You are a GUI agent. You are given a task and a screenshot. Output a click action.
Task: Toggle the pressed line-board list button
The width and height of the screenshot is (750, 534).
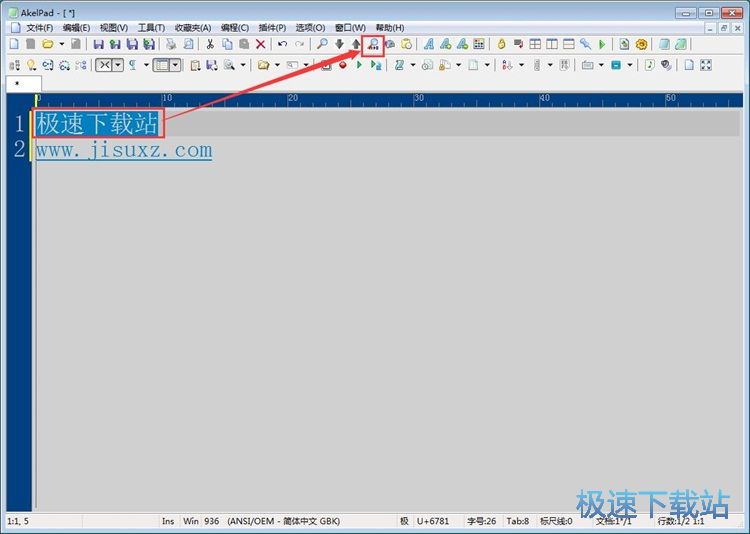coord(162,65)
